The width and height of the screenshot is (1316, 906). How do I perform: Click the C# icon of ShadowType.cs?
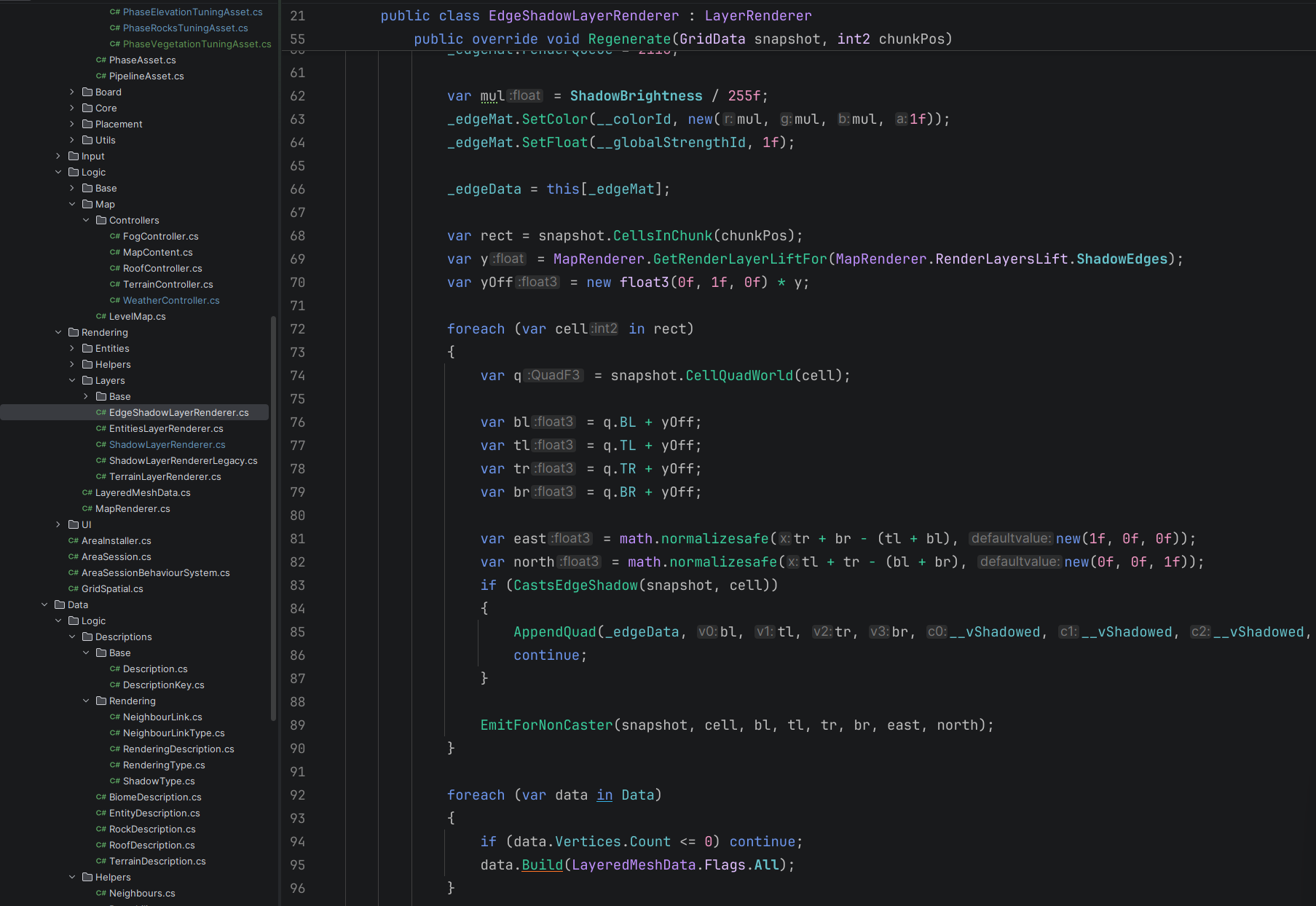pos(115,781)
